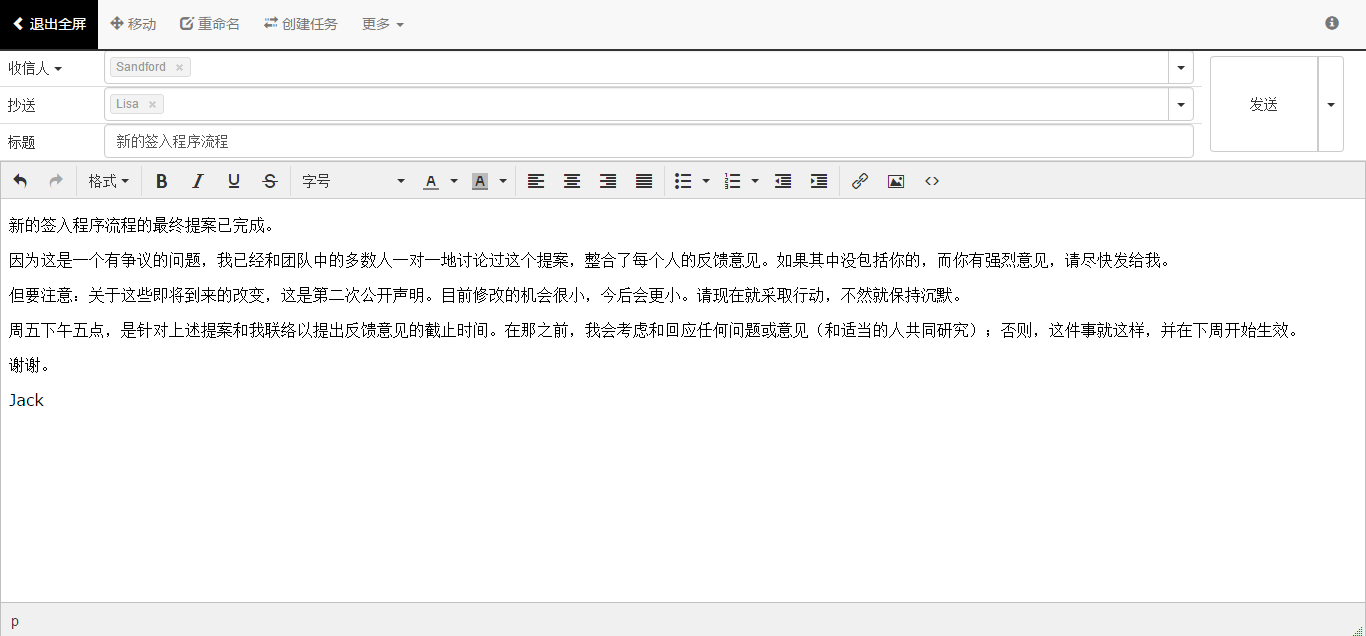Click the 重命名 rename option
The height and width of the screenshot is (636, 1366).
210,24
